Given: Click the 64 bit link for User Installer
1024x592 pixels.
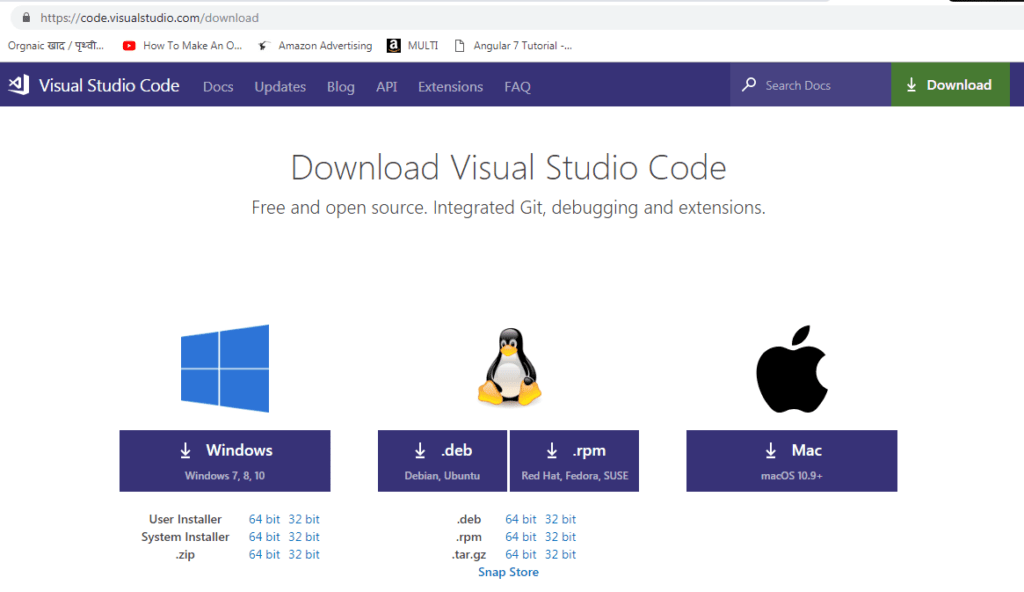Looking at the screenshot, I should (263, 519).
